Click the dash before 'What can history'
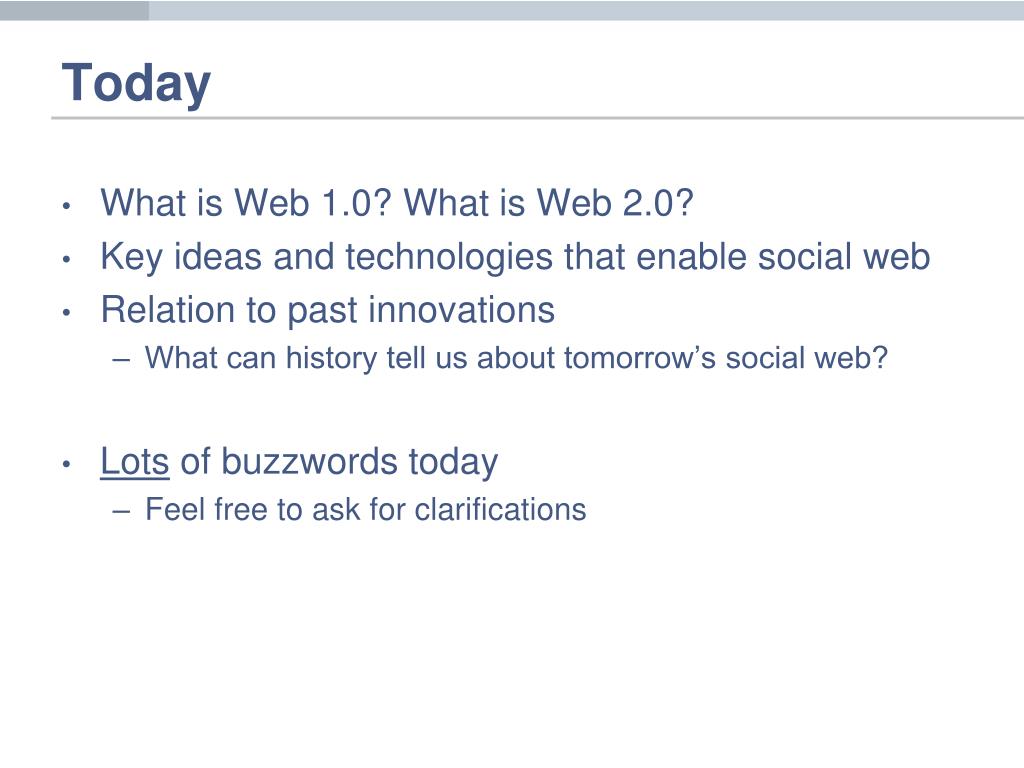Screen dimensions: 1024x768 pos(121,360)
